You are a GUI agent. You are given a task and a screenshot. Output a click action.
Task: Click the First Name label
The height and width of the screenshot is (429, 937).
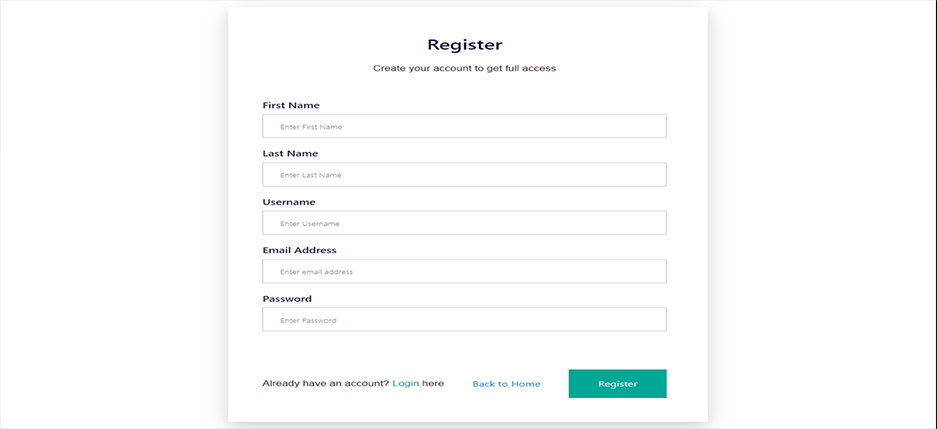pyautogui.click(x=290, y=105)
